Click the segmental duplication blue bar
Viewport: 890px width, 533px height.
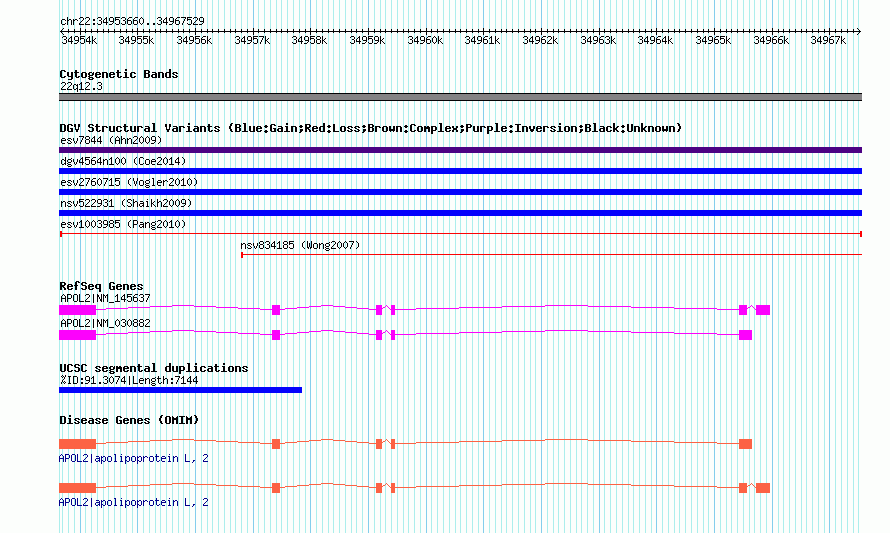pos(180,390)
